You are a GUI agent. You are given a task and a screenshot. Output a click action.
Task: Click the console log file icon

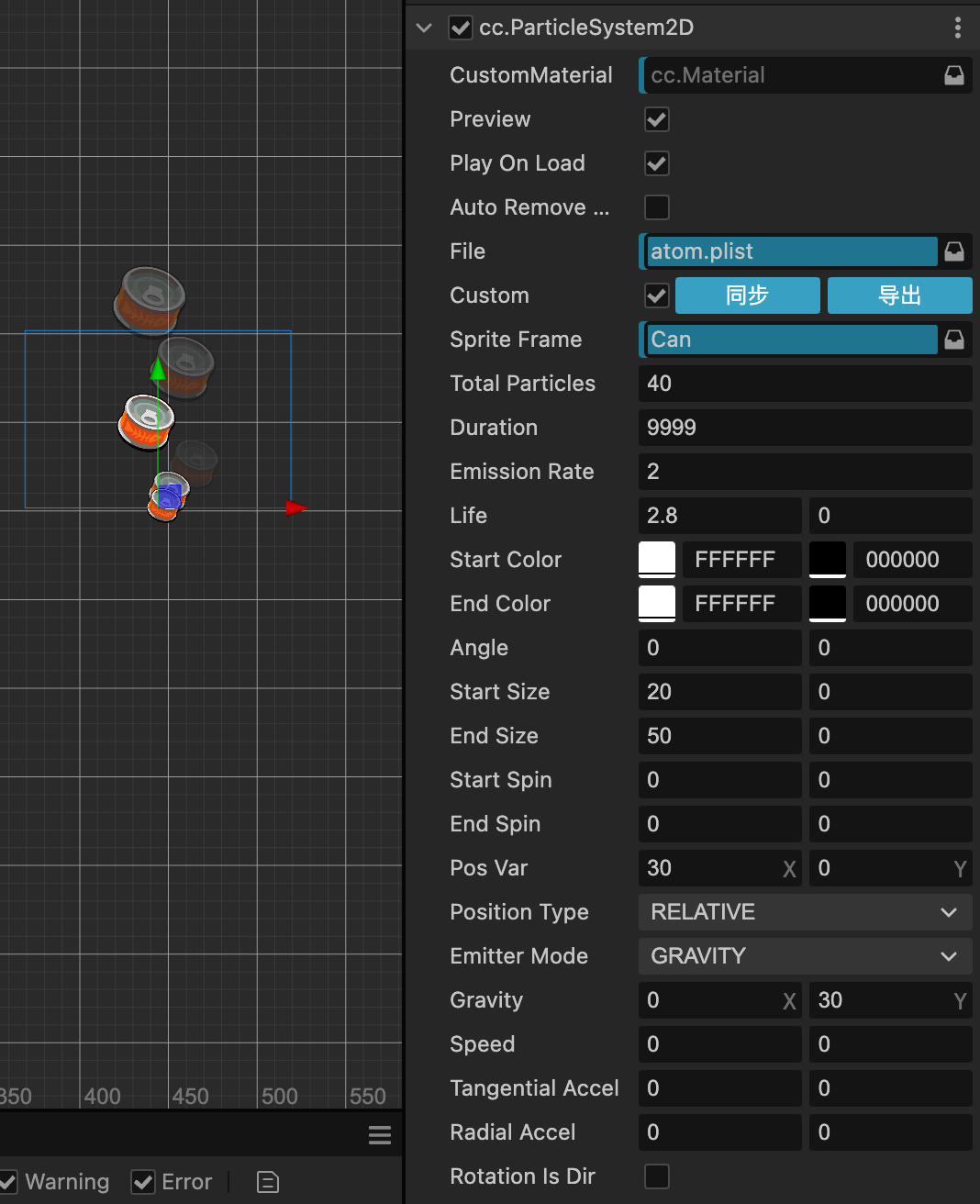[x=268, y=1182]
